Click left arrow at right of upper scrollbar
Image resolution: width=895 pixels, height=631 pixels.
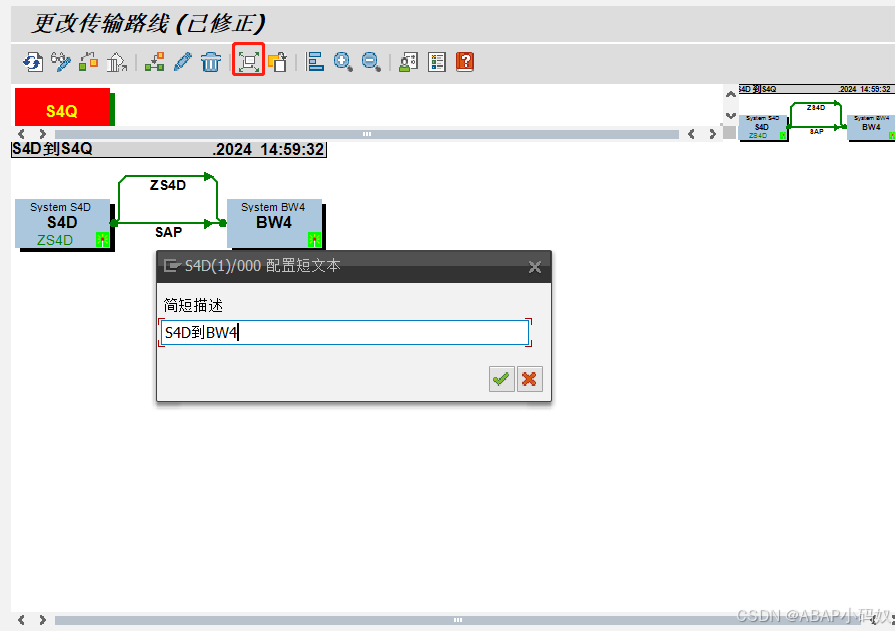pos(691,134)
